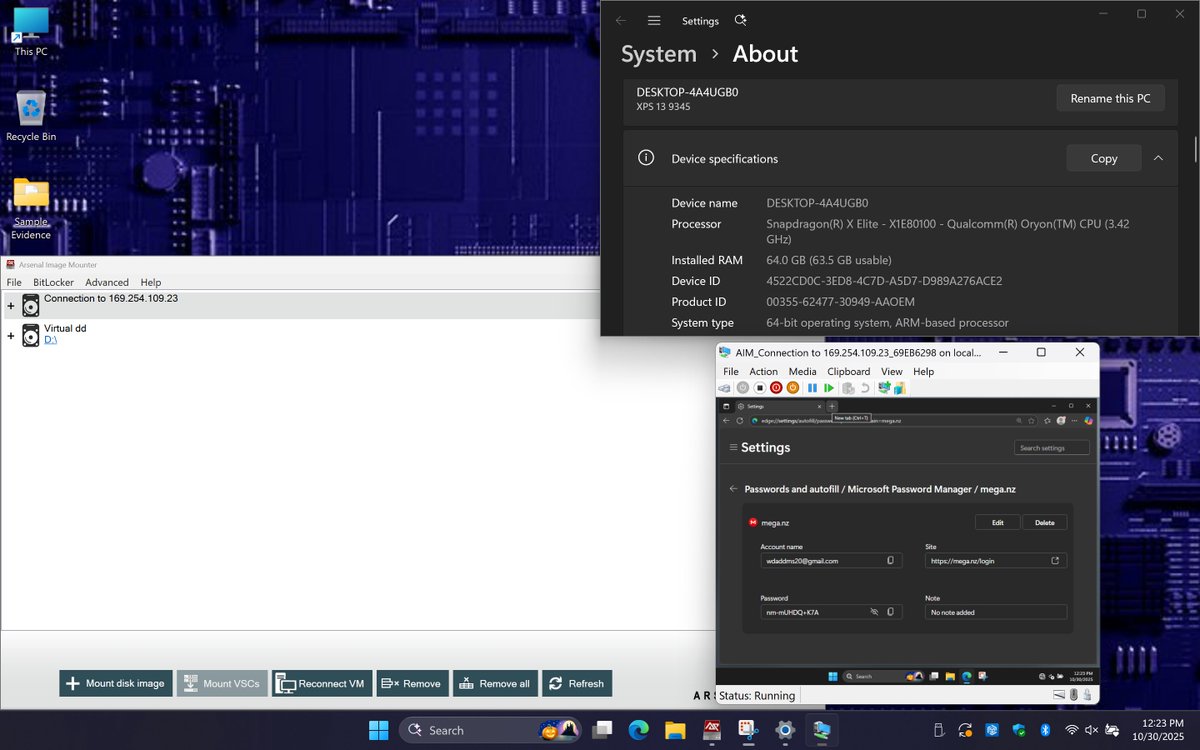
Task: Copy the mega.nz account name
Action: coord(890,561)
